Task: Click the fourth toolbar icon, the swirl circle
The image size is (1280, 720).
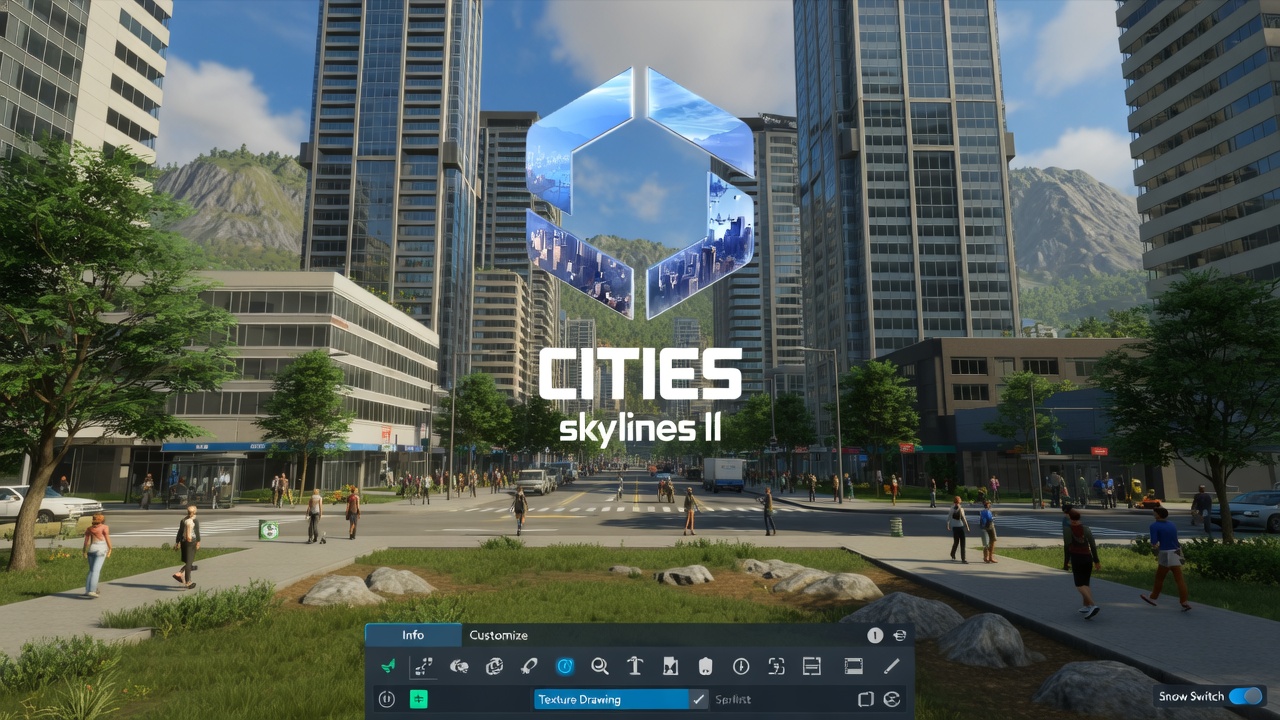Action: click(x=494, y=666)
